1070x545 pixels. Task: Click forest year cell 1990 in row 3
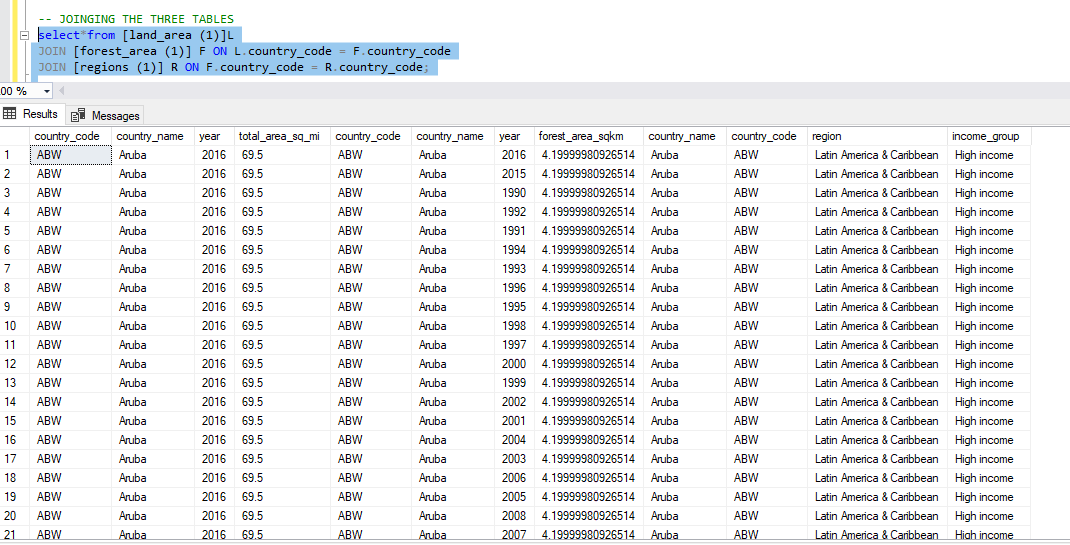pos(515,193)
